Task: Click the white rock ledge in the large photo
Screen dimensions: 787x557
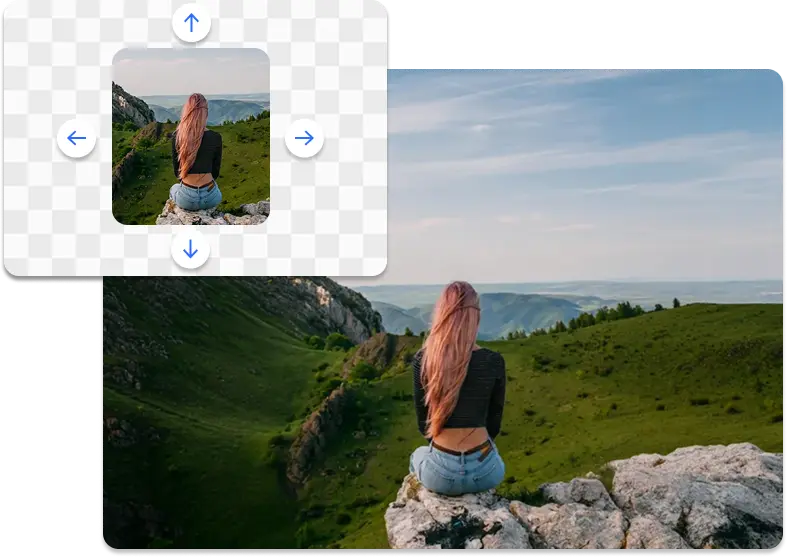Action: coord(690,495)
